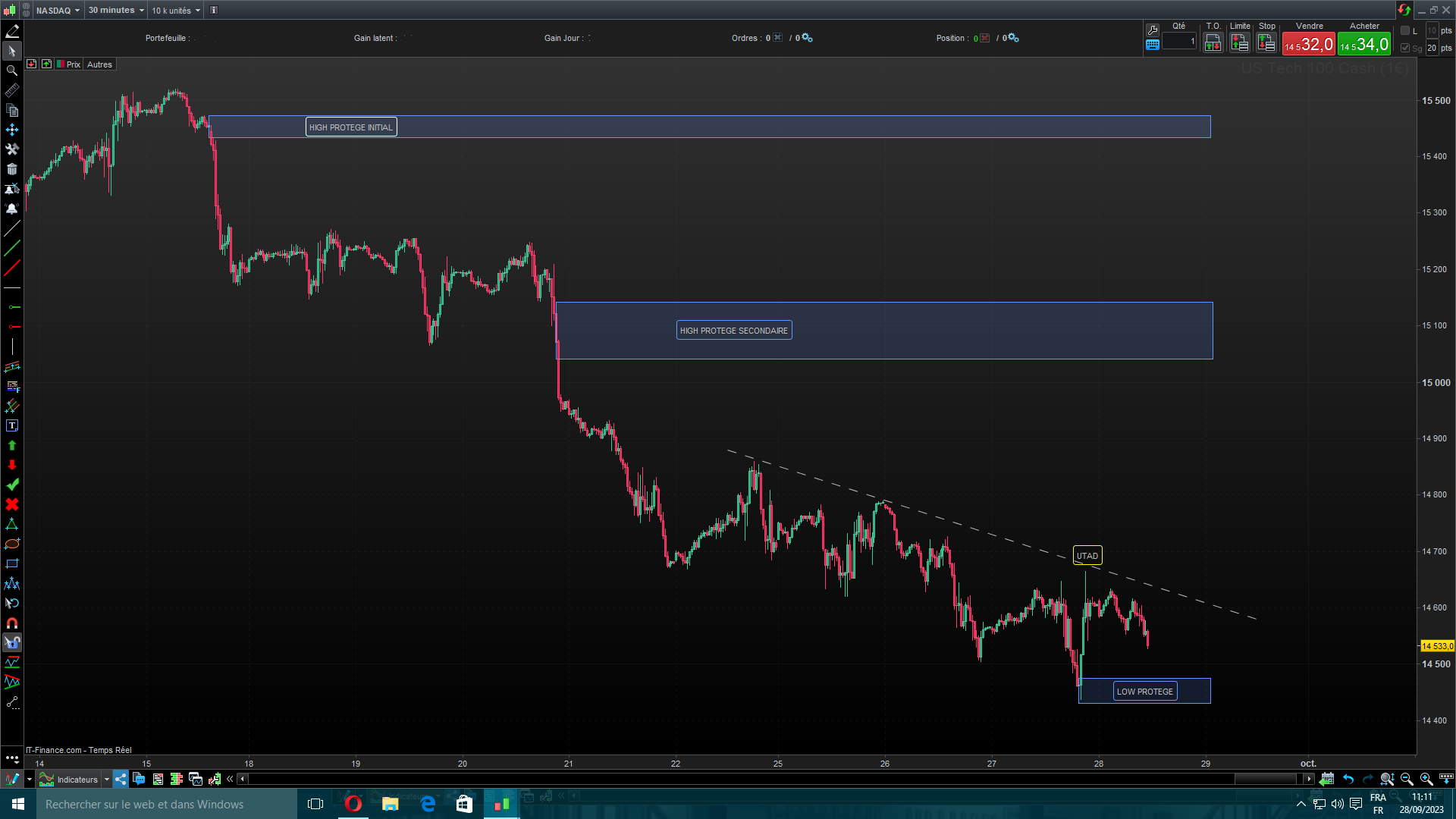Open the trading settings wrench icon

pos(1153,30)
